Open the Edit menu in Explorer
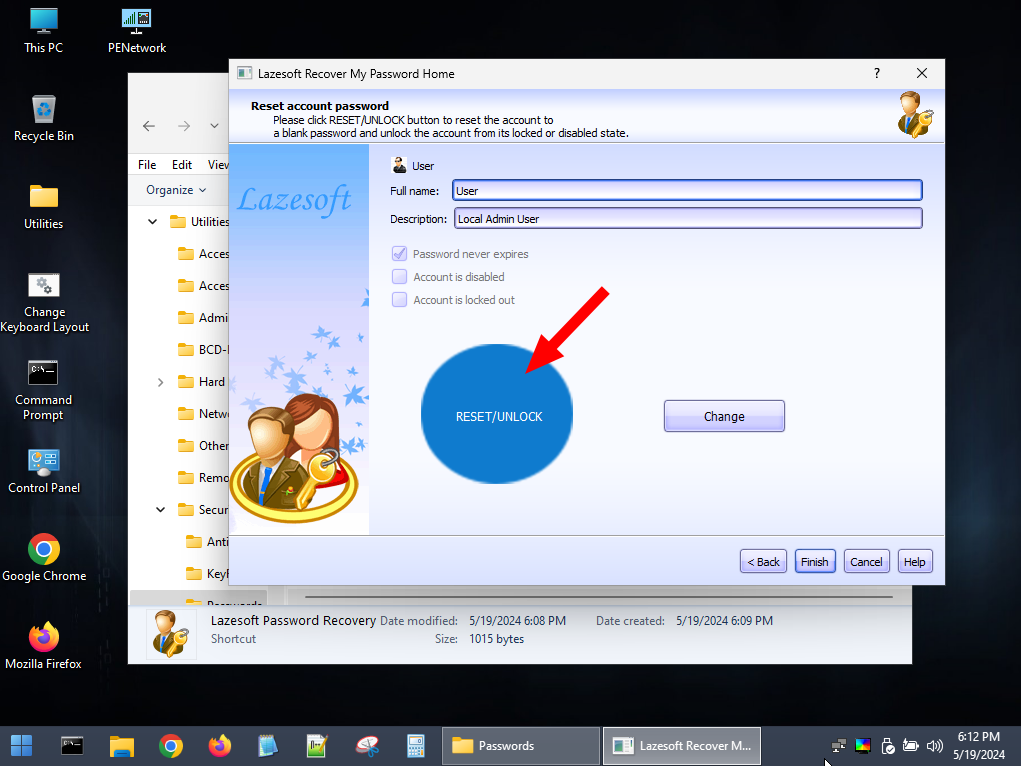1021x766 pixels. (182, 165)
